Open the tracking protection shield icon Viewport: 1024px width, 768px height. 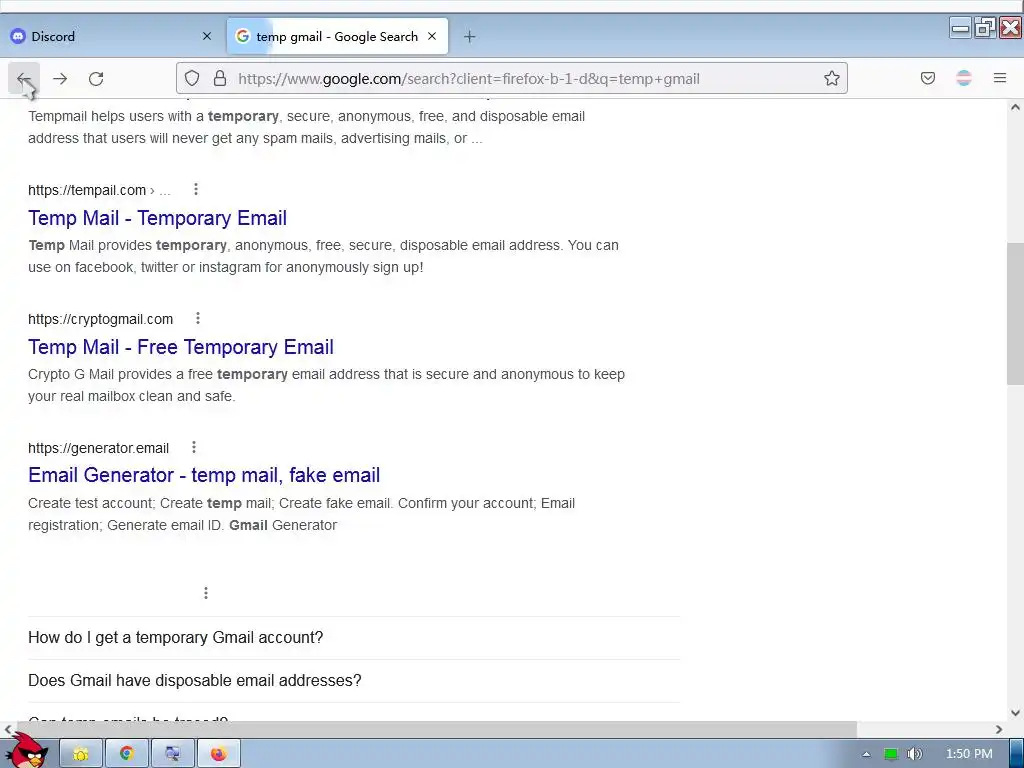click(x=191, y=78)
